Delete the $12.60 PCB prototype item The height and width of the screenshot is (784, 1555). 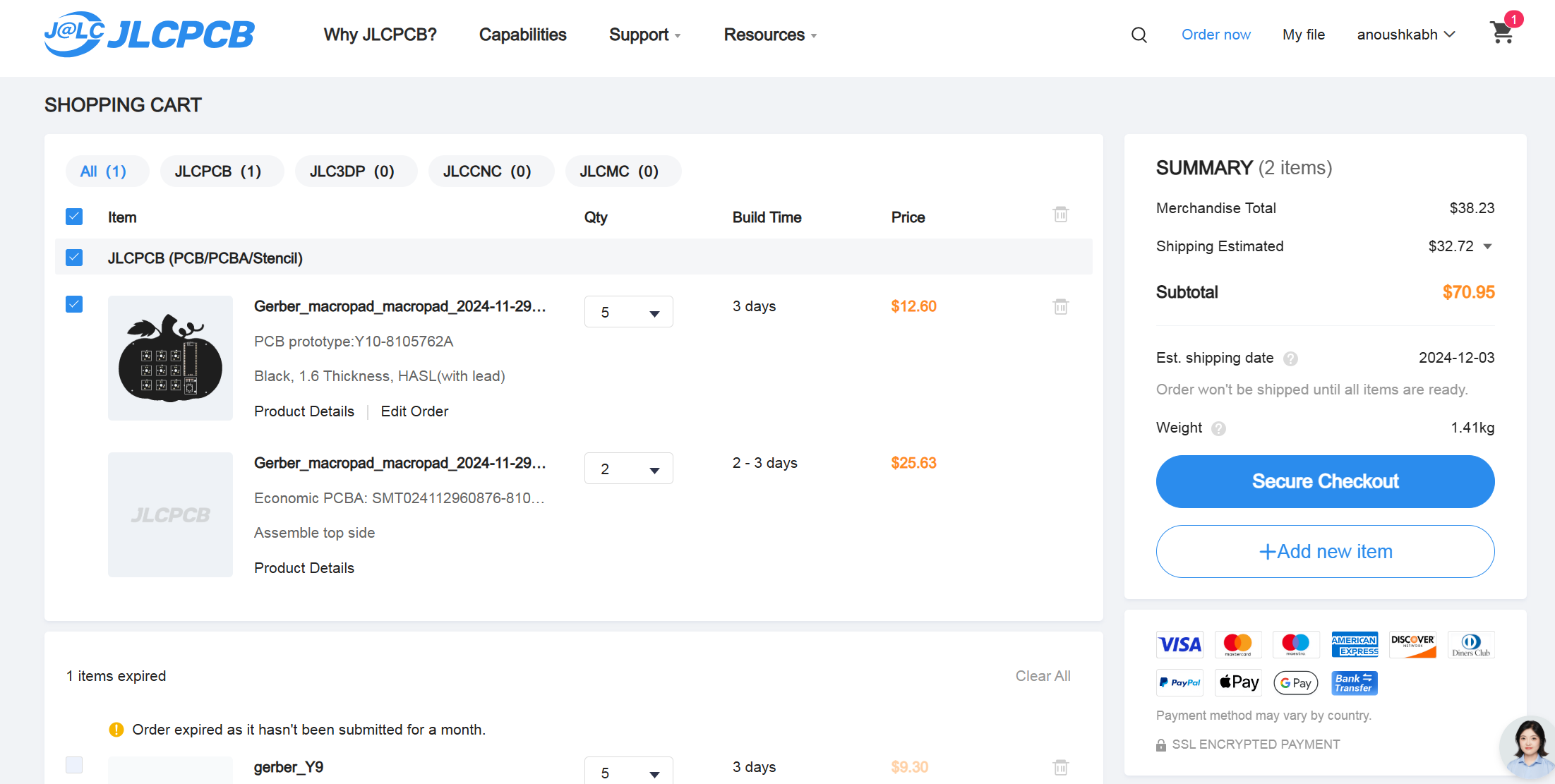(x=1060, y=306)
